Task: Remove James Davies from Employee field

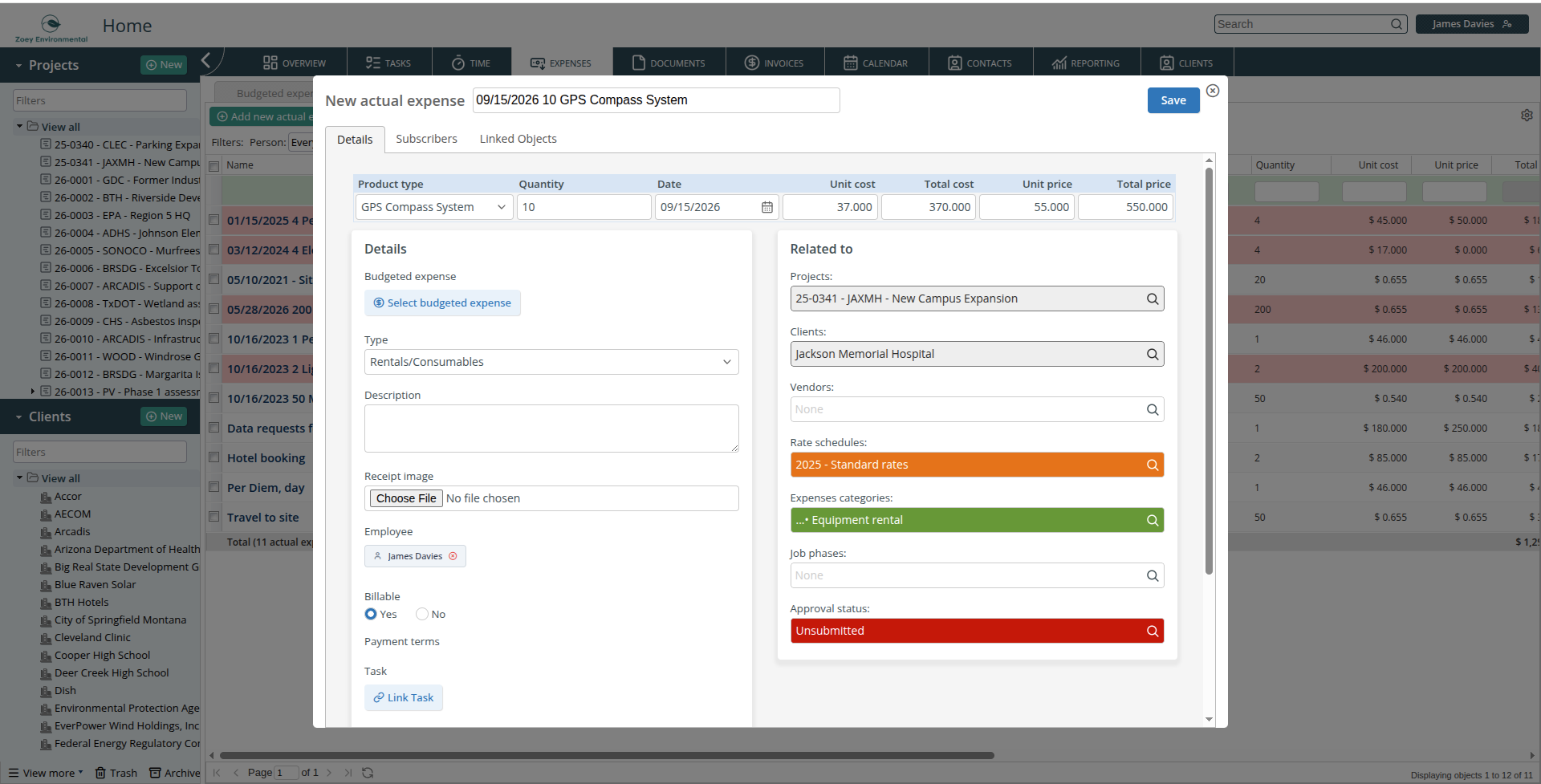Action: (x=453, y=556)
